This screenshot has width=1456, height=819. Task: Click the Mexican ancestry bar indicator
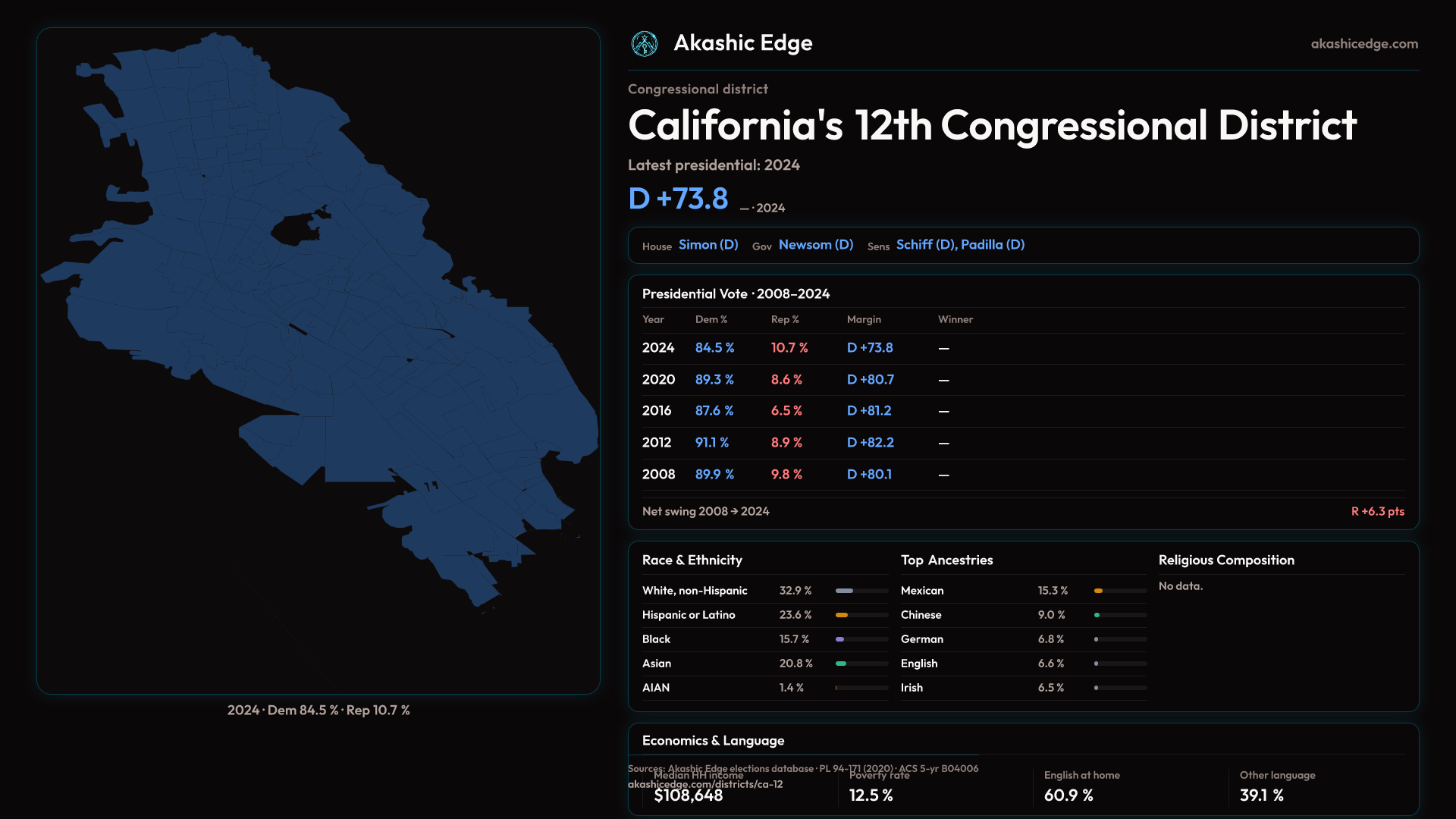coord(1099,591)
